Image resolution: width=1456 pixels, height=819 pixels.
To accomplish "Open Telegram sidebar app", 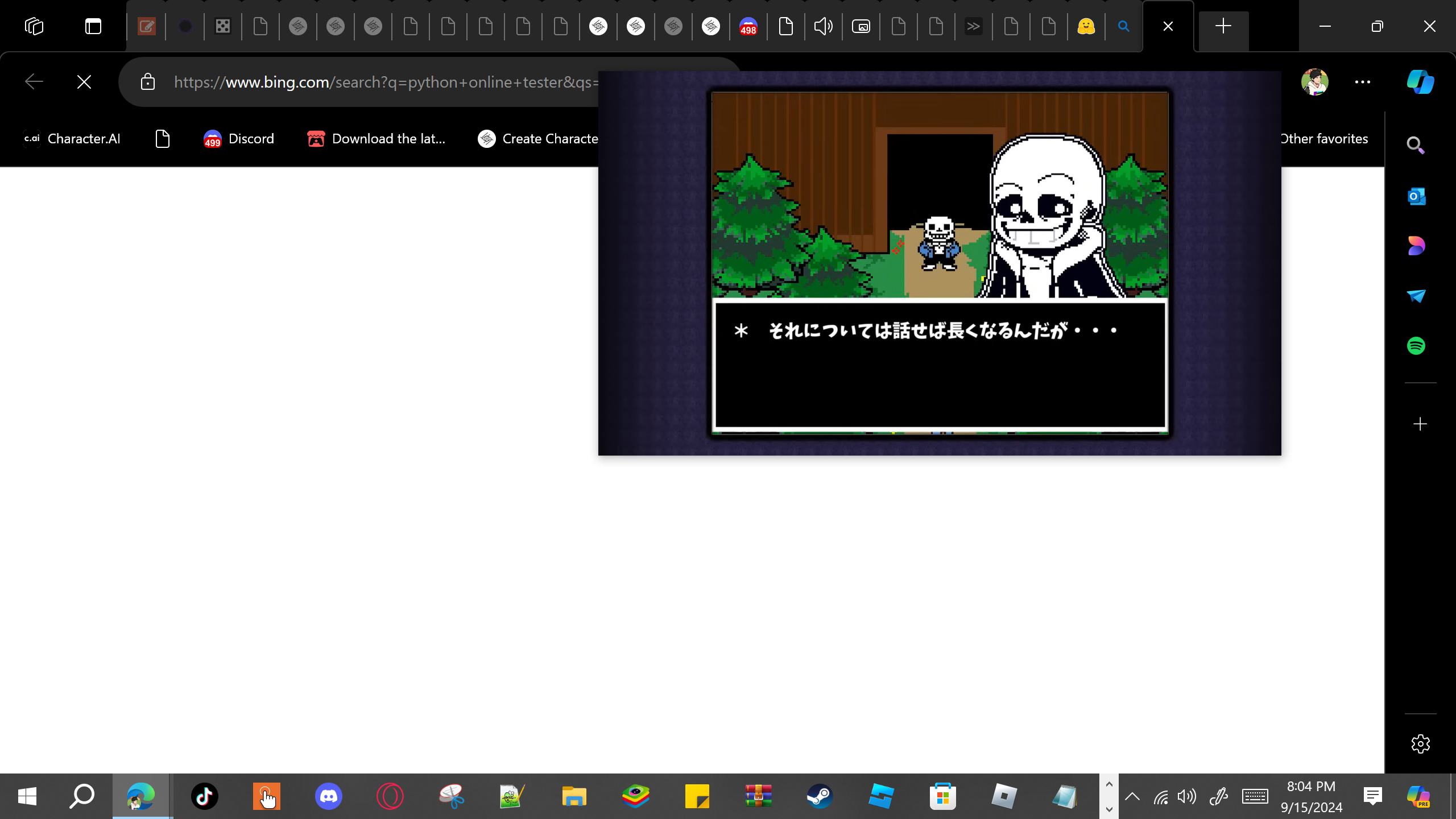I will click(x=1416, y=296).
